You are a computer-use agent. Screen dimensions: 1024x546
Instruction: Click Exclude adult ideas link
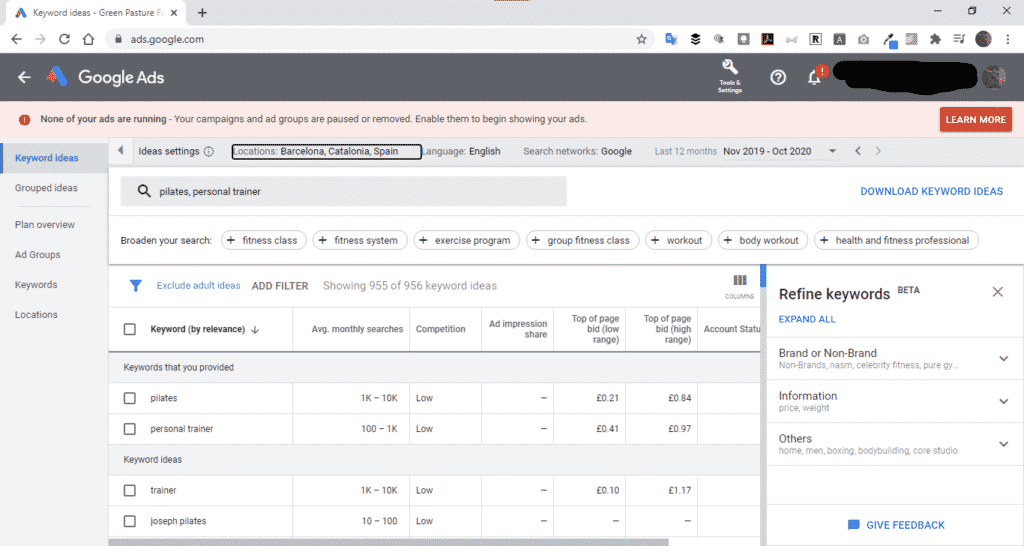(x=199, y=285)
